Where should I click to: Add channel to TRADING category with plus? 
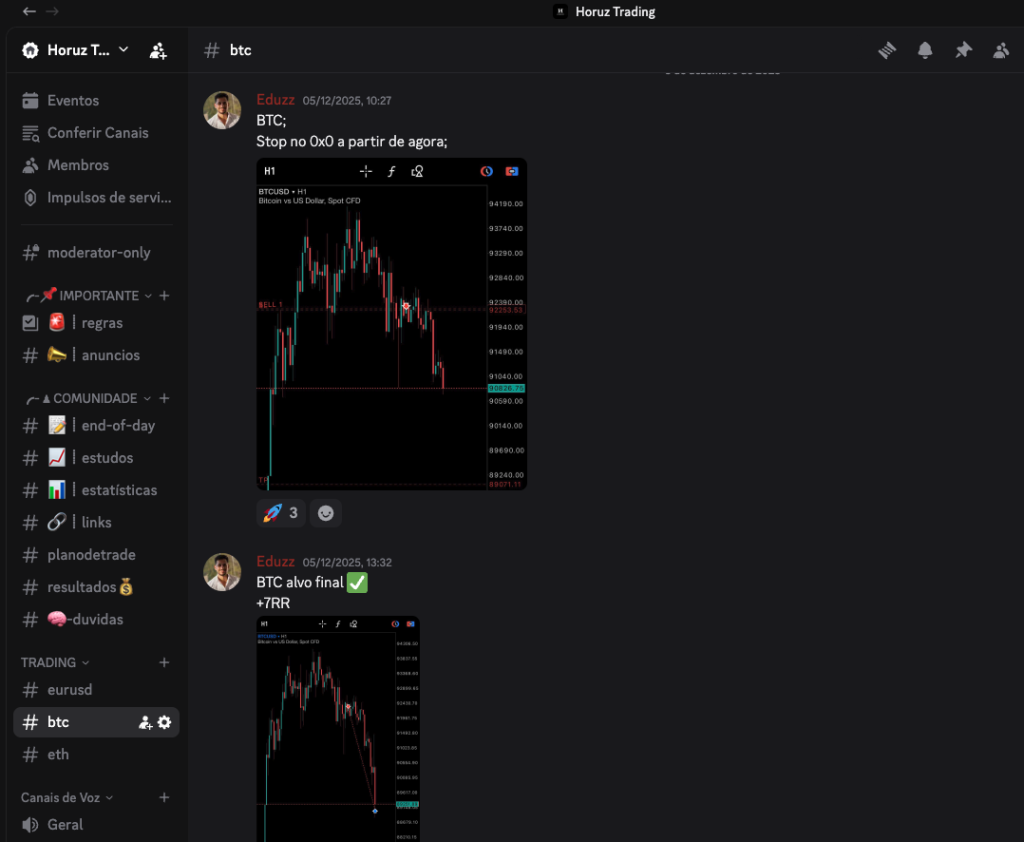click(164, 662)
